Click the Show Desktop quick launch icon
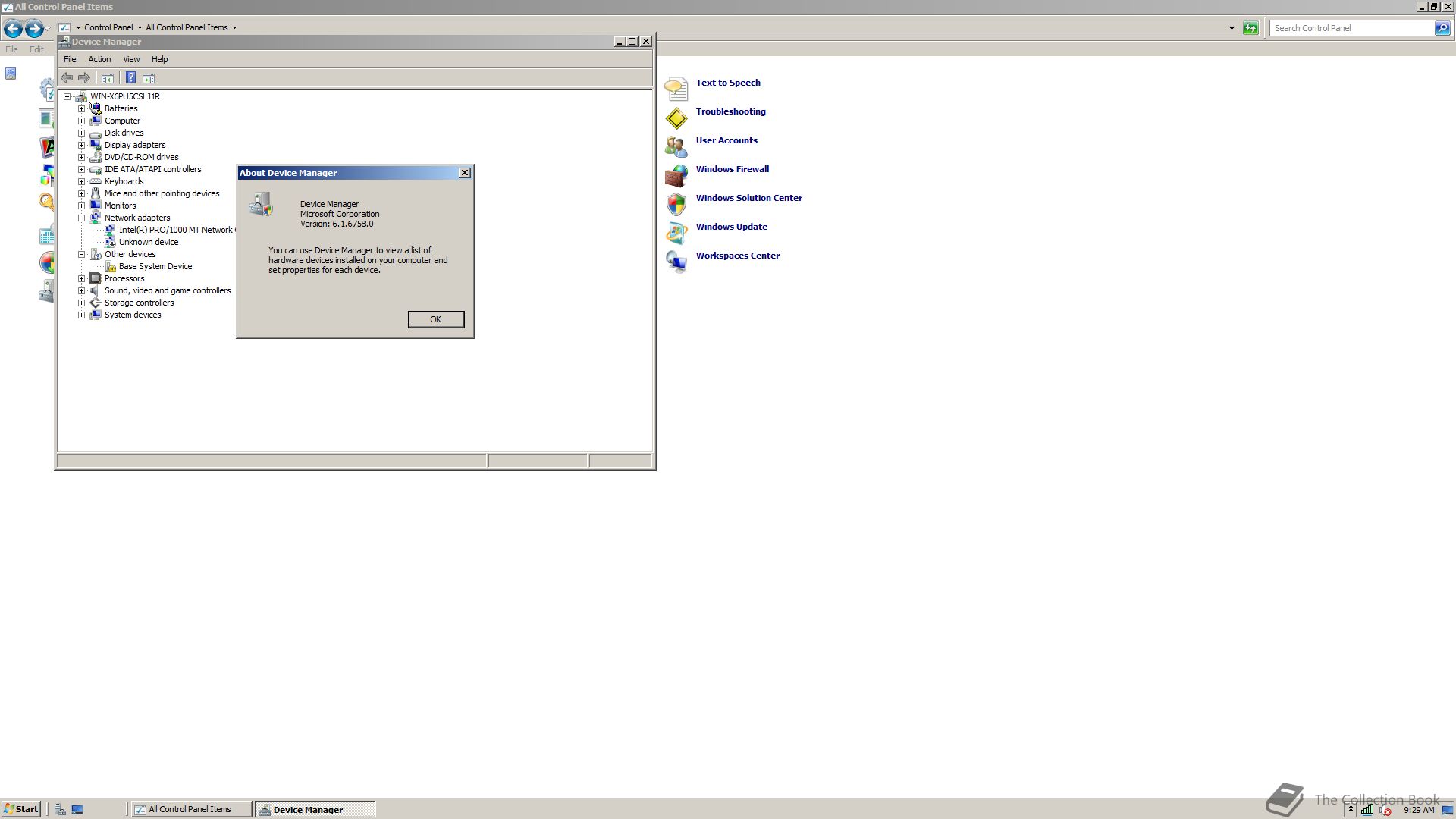The image size is (1456, 819). (x=77, y=809)
